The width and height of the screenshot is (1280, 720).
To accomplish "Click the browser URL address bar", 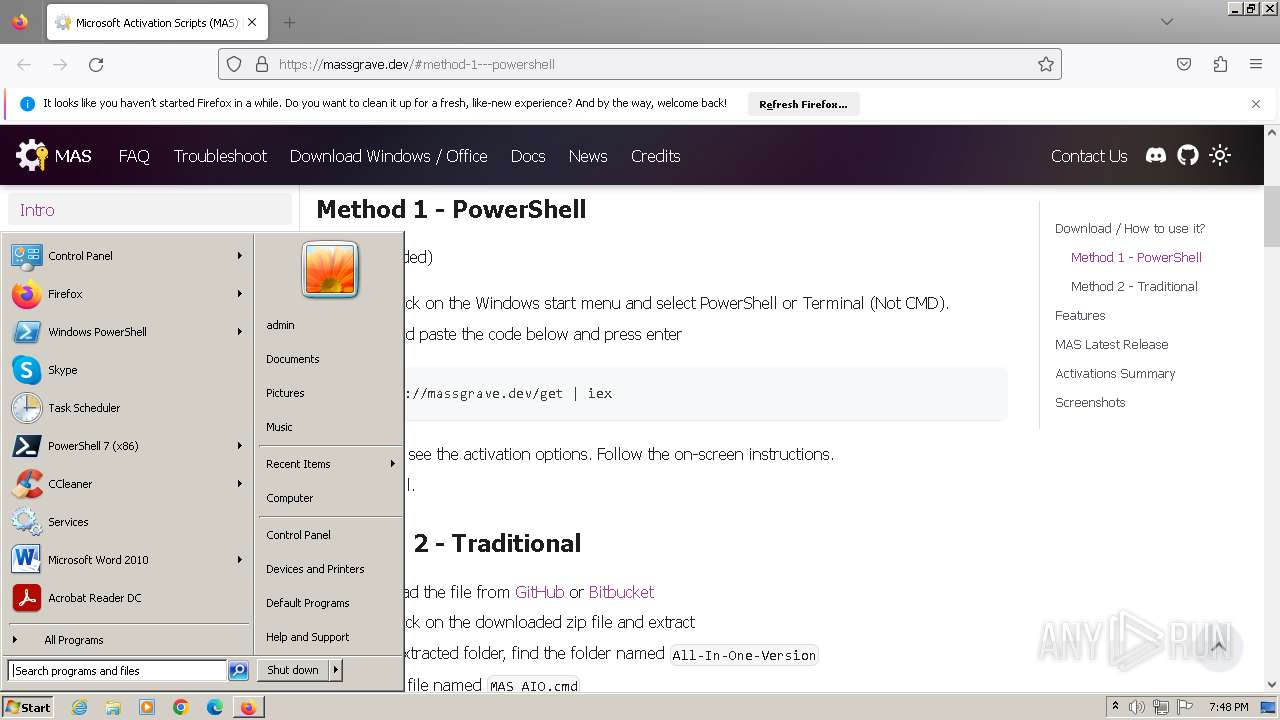I will coord(640,64).
